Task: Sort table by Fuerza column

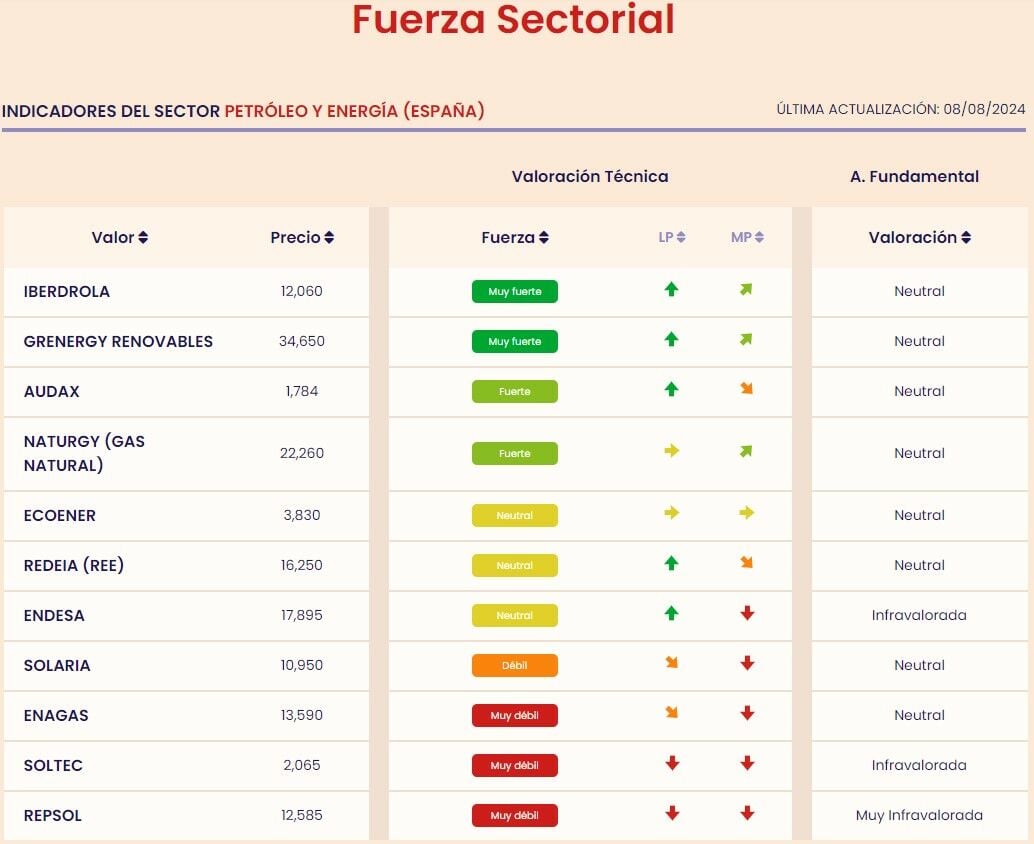Action: (515, 238)
